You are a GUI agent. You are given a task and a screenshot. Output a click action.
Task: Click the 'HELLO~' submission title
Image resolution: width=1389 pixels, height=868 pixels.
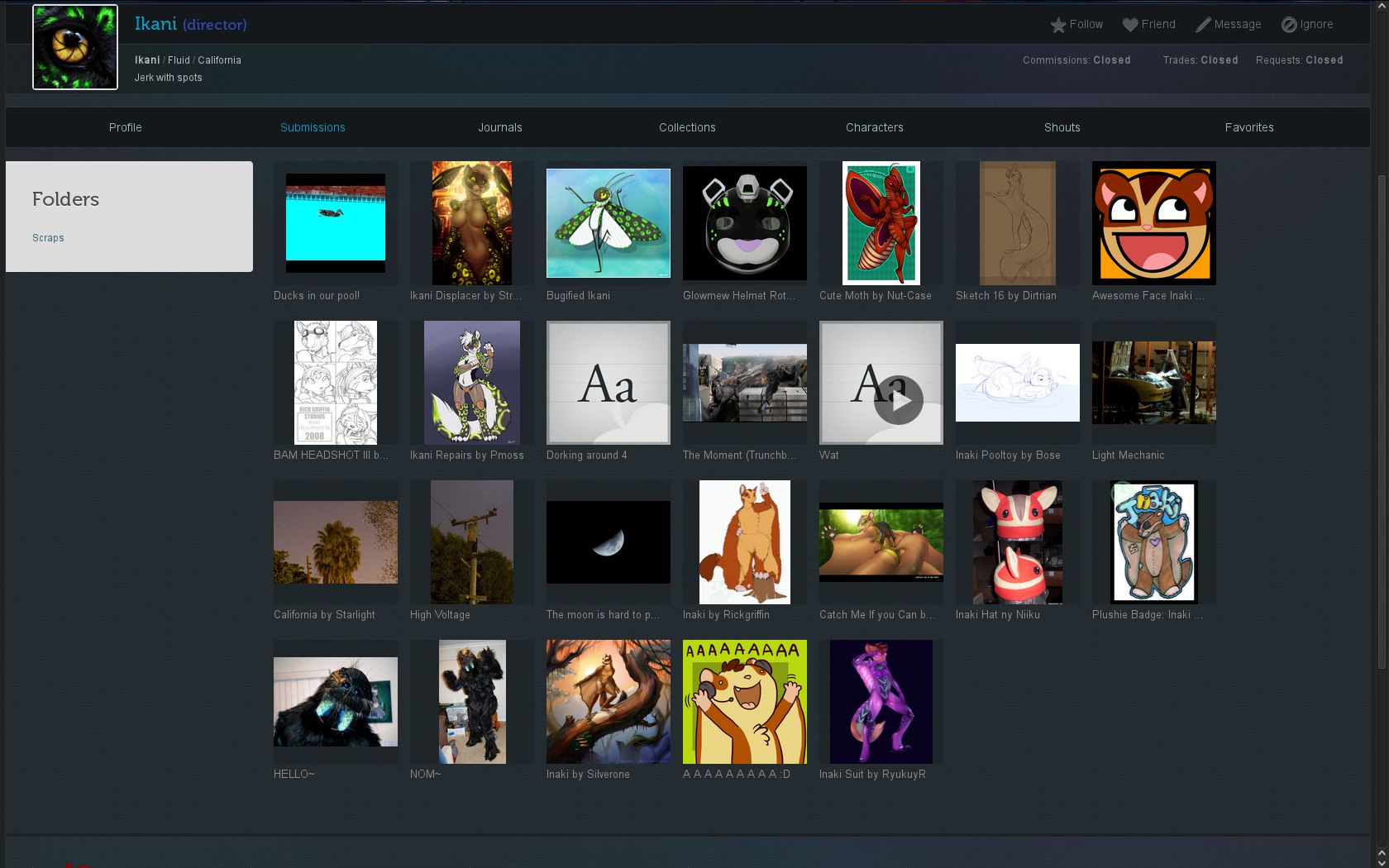294,775
